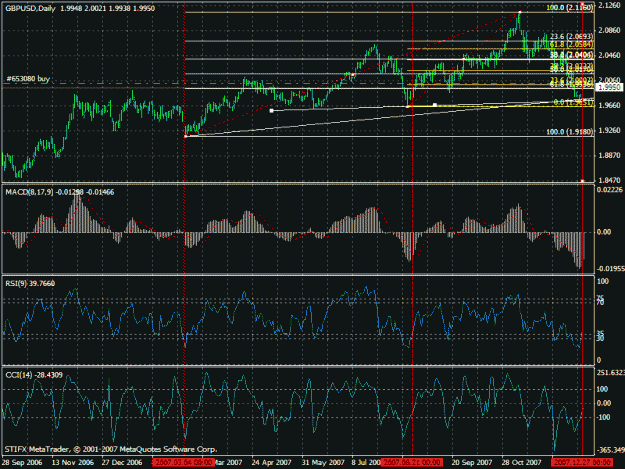This screenshot has height=469, width=625.
Task: Click the 1.9260 price scale value
Action: 610,130
